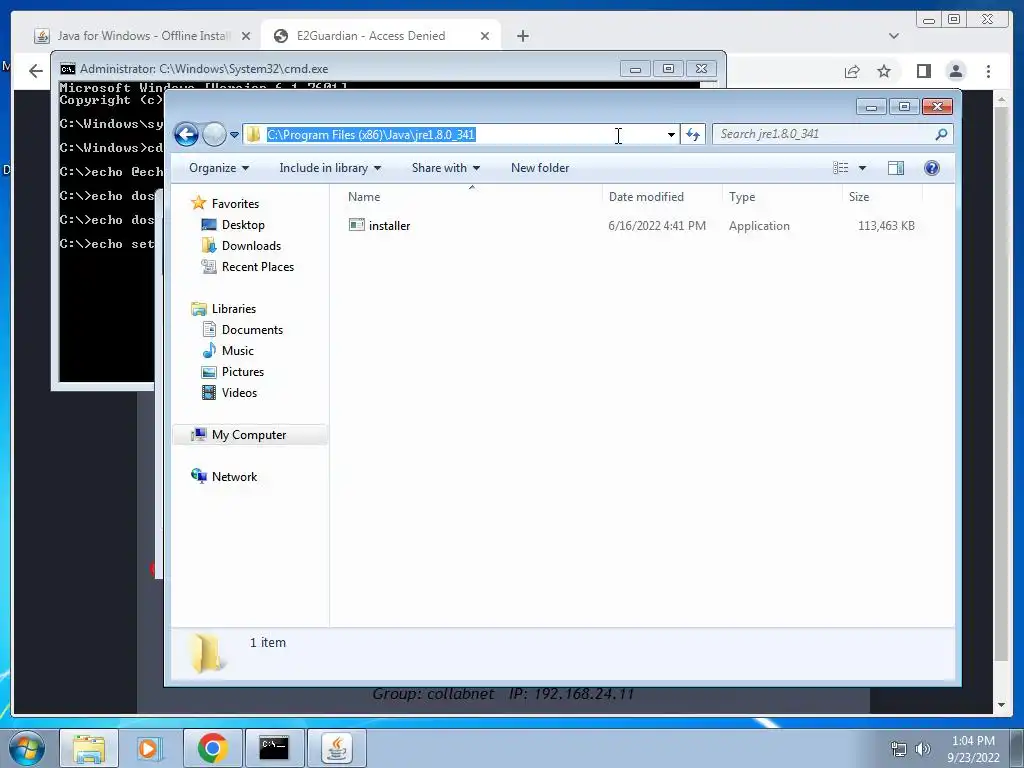Screen dimensions: 1024x768
Task: Sort by the Type column header
Action: pyautogui.click(x=782, y=197)
